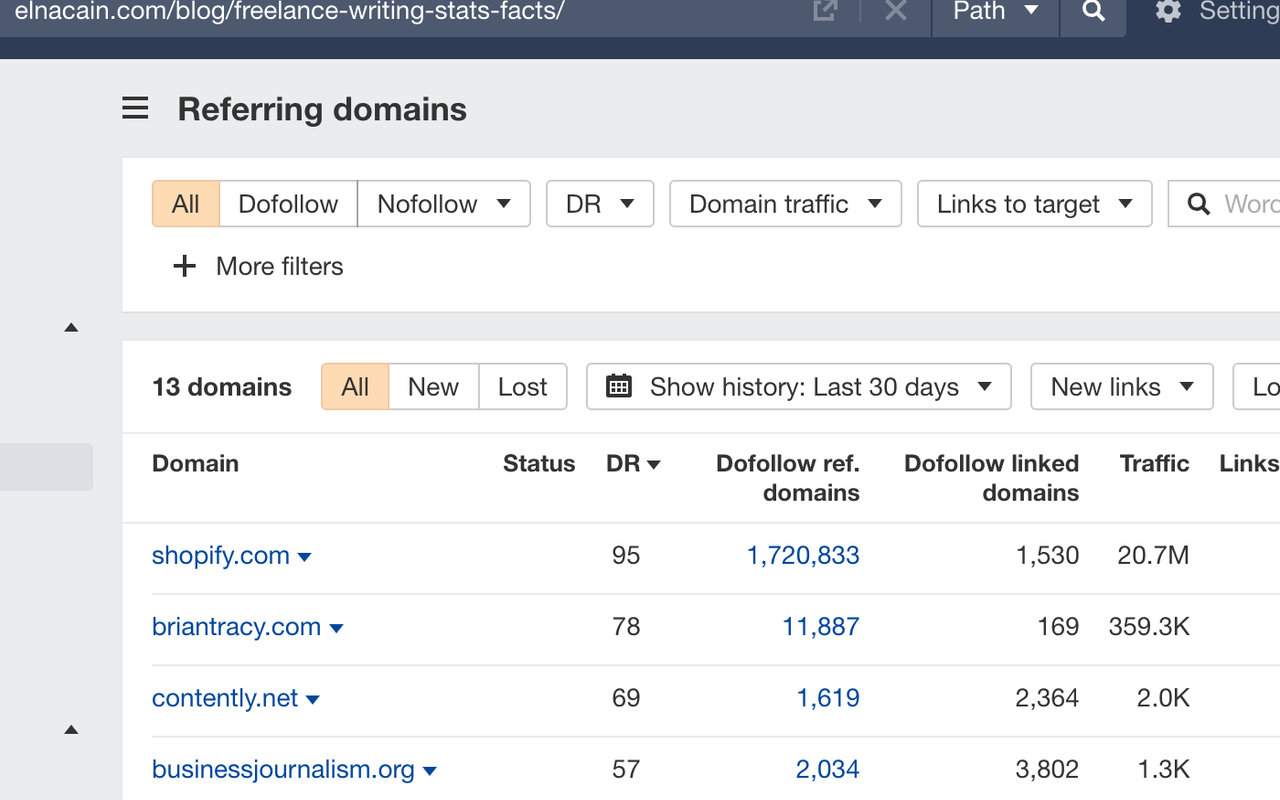This screenshot has height=800, width=1280.
Task: Expand shopify.com domain options arrow
Action: pyautogui.click(x=305, y=557)
